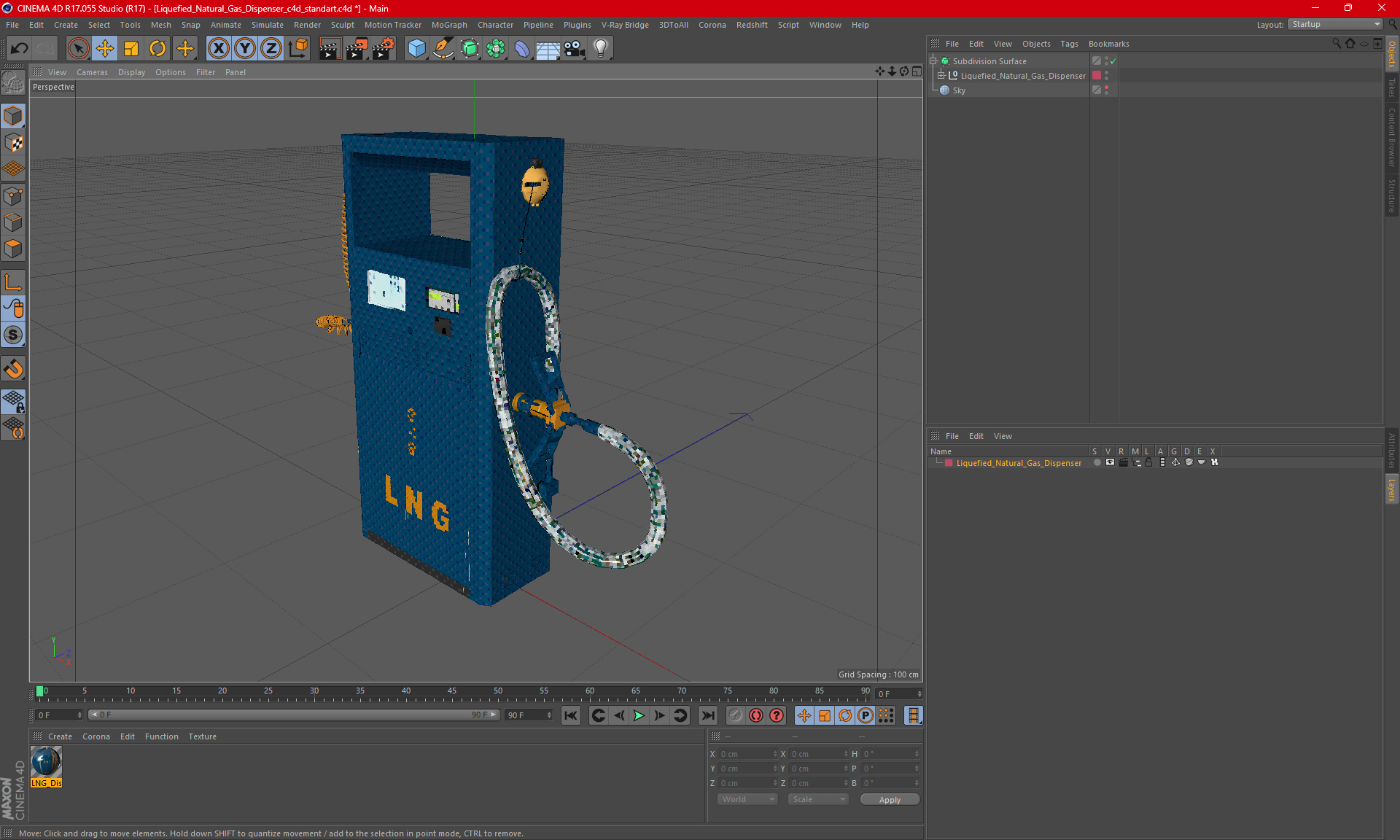The height and width of the screenshot is (840, 1400).
Task: Toggle viewport maximize icon
Action: point(917,71)
